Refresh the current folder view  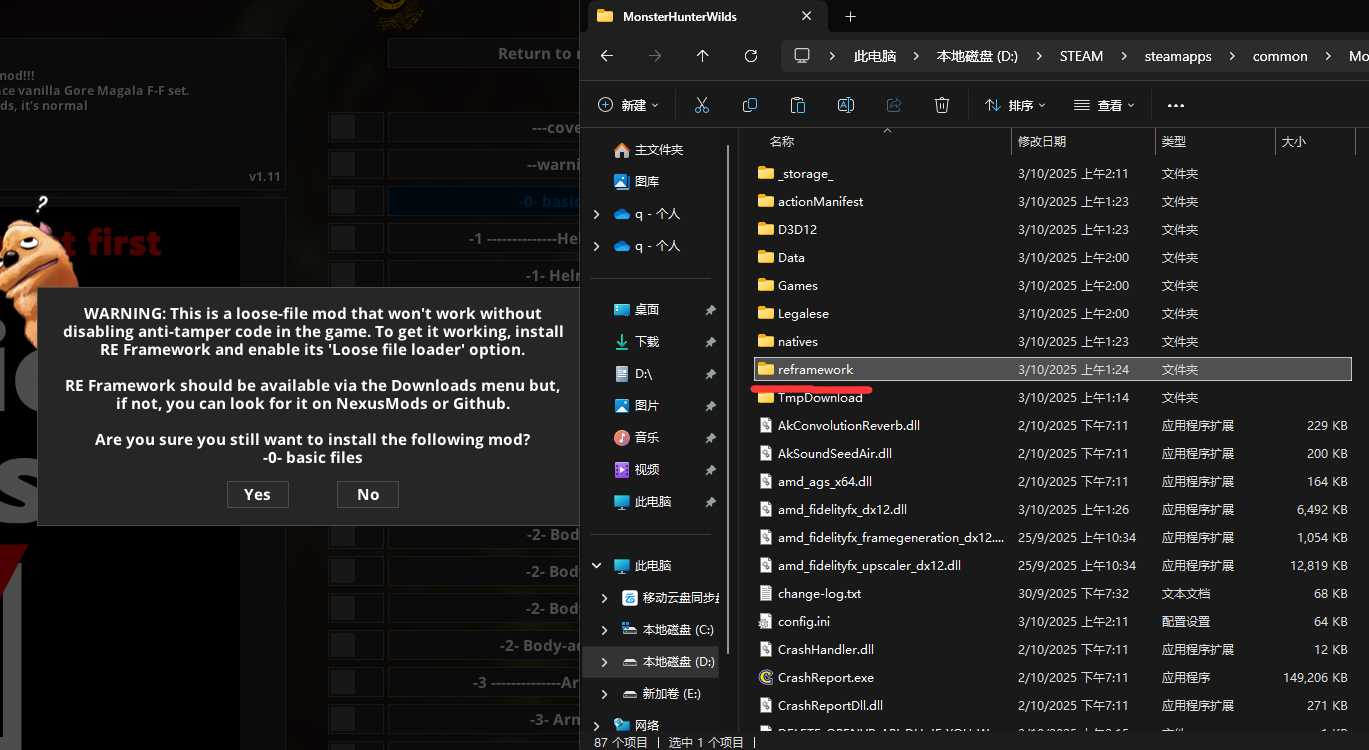click(x=751, y=56)
